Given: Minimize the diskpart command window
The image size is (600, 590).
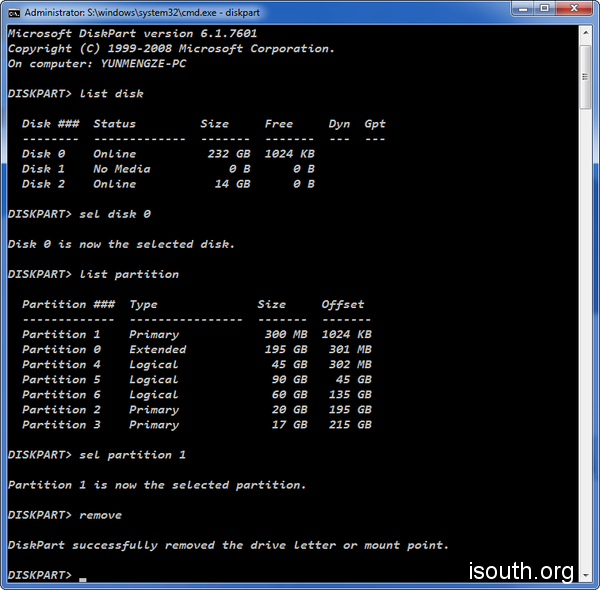Looking at the screenshot, I should [523, 9].
